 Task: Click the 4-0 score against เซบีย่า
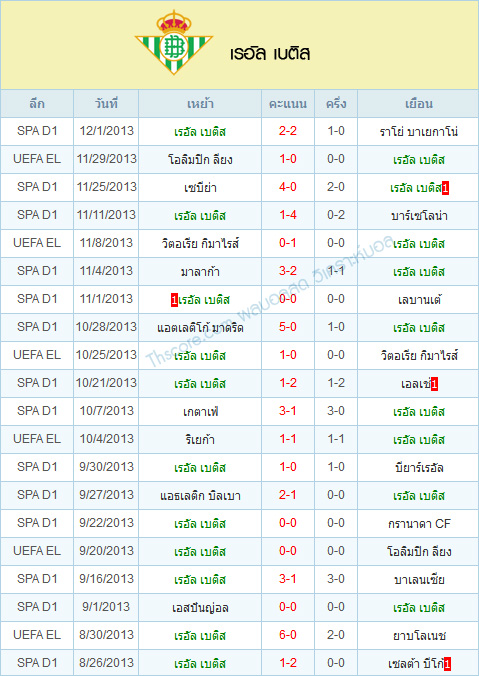pyautogui.click(x=288, y=187)
